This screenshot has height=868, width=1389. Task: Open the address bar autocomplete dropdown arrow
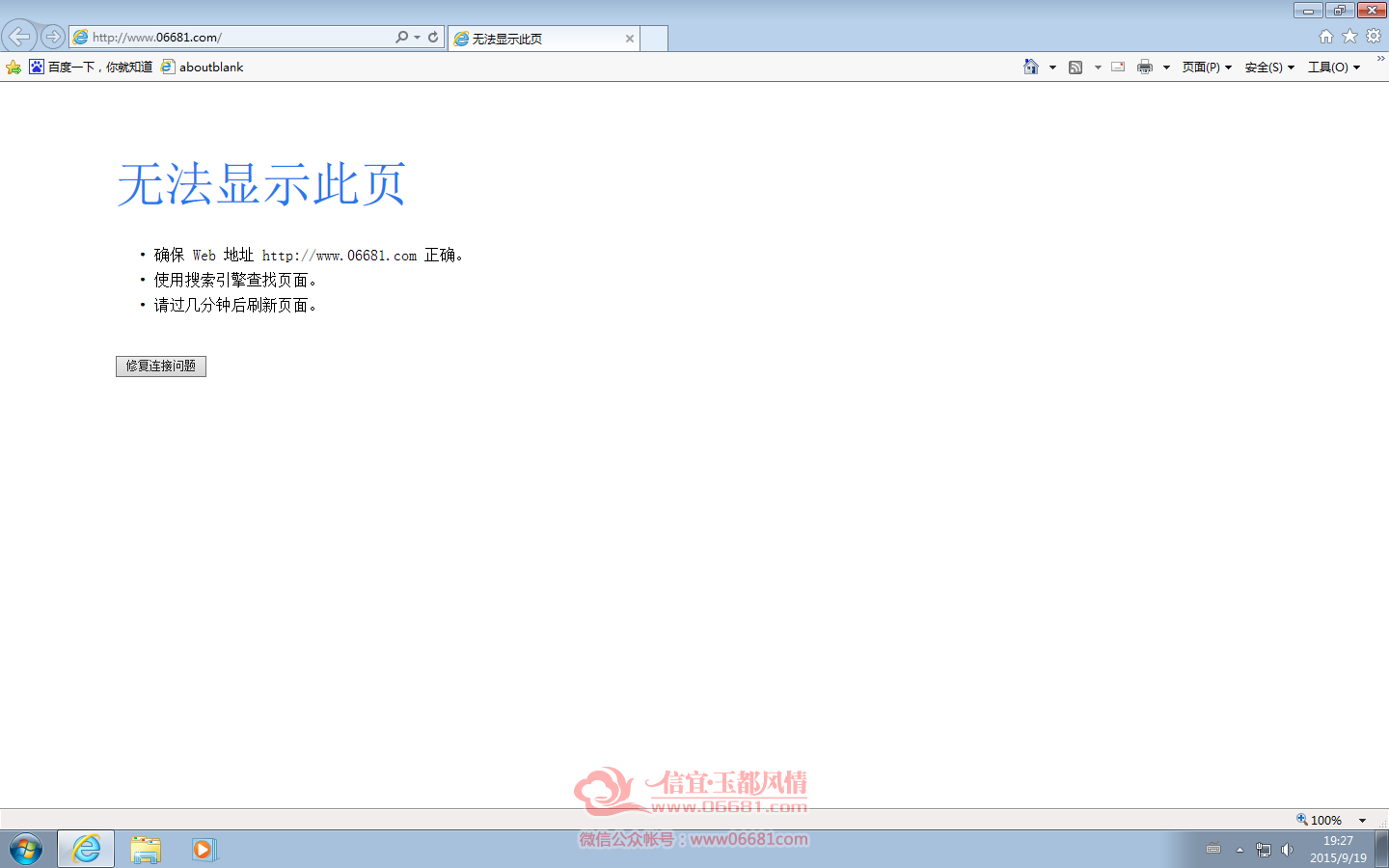click(417, 37)
